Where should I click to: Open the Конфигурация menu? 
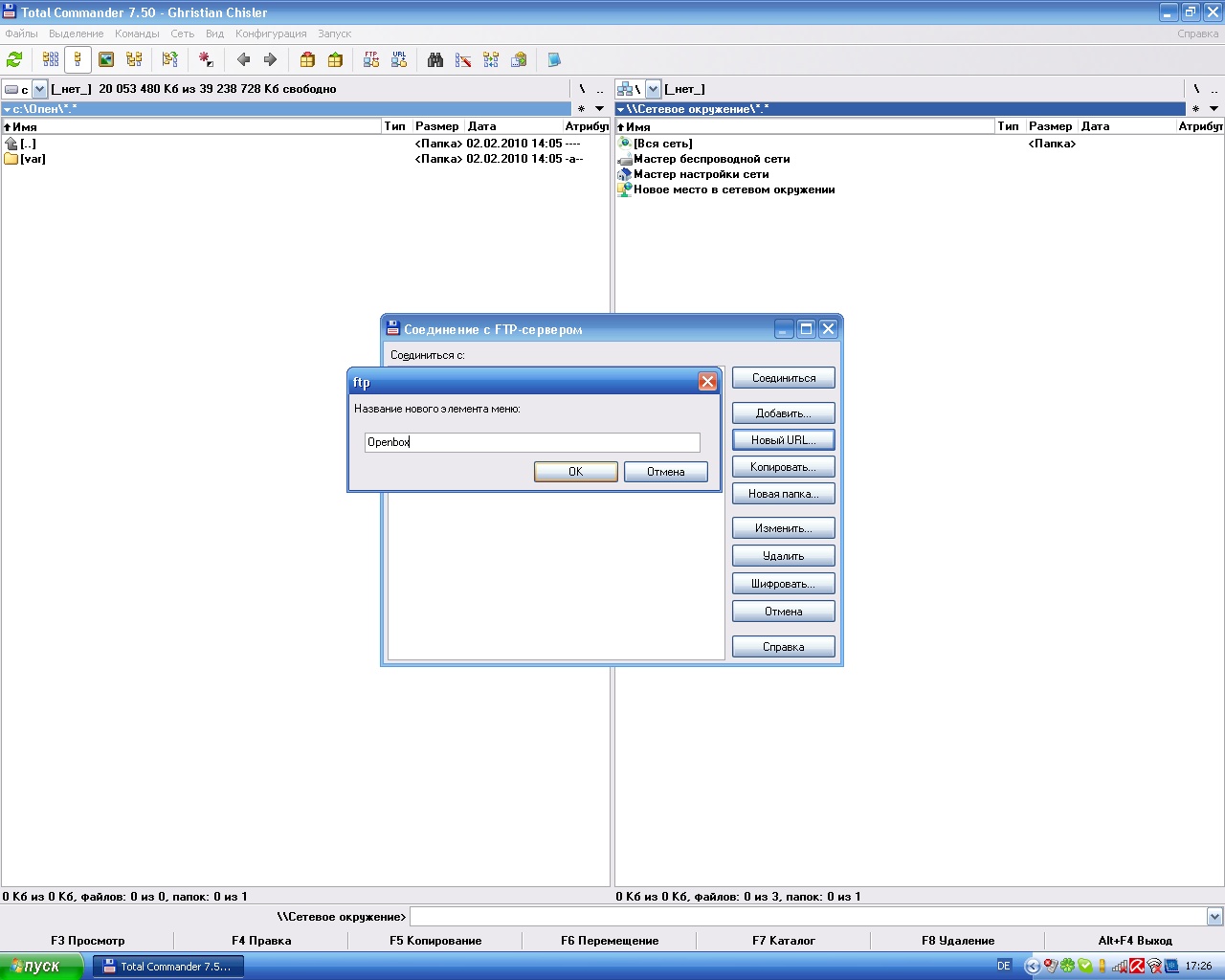tap(271, 33)
